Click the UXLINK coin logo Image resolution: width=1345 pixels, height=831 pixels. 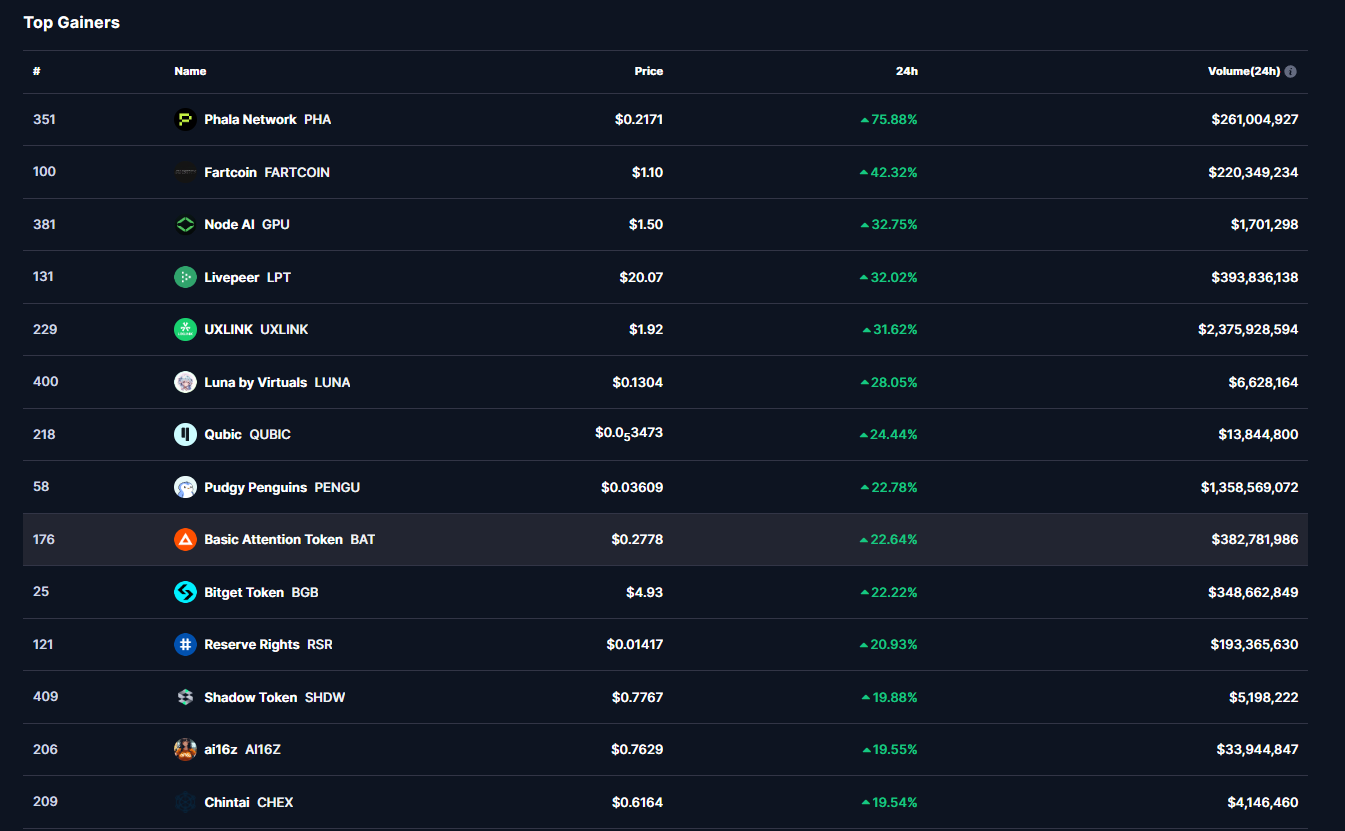coord(185,330)
